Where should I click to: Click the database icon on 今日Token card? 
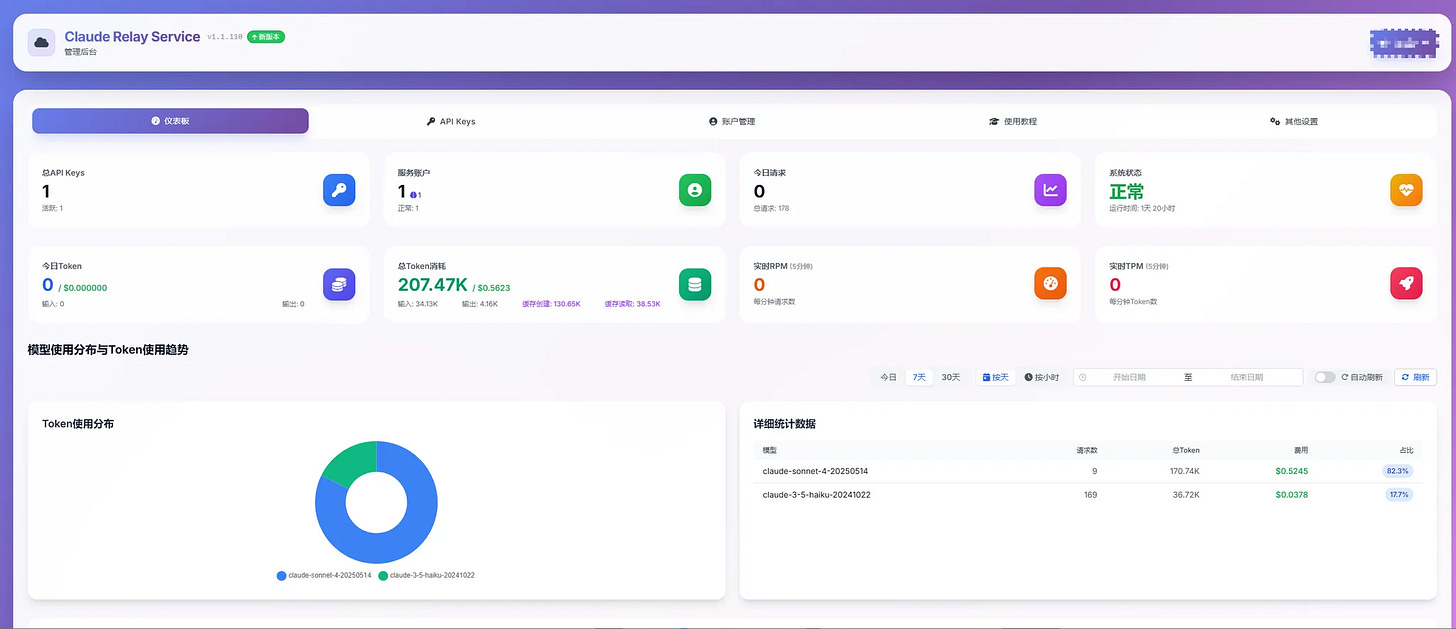click(339, 284)
